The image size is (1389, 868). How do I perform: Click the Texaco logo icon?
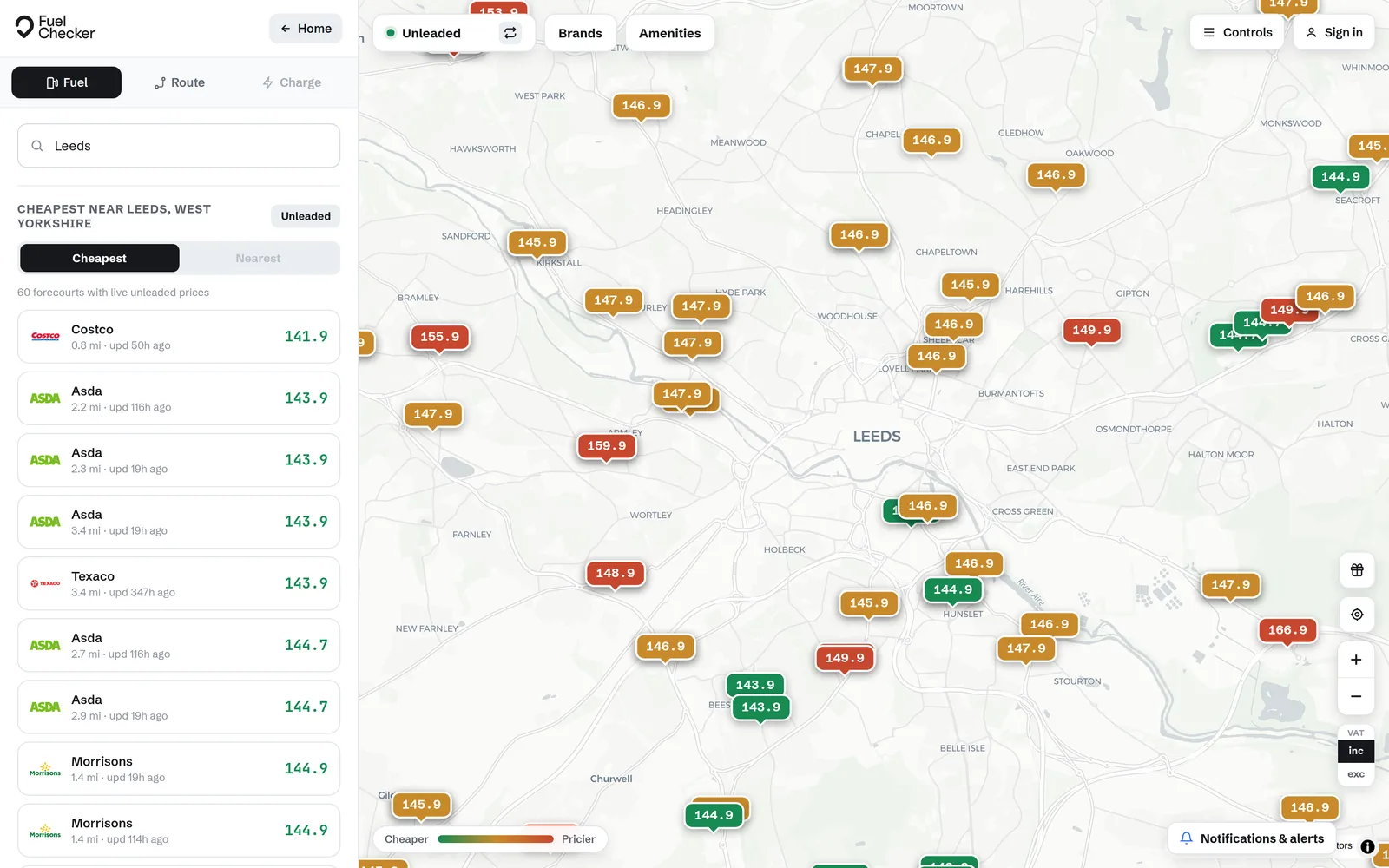45,583
